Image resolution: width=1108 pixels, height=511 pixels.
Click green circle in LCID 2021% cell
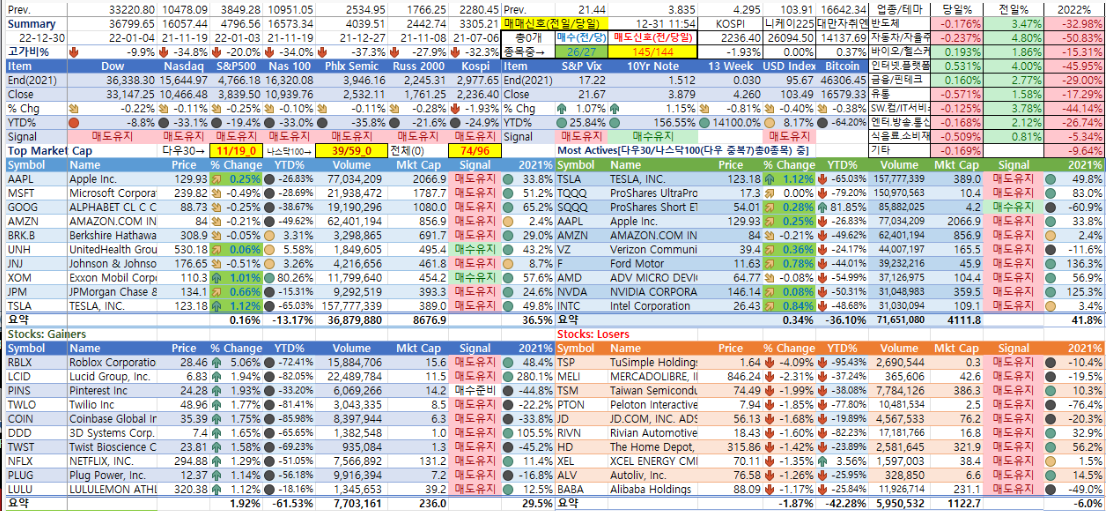tap(508, 377)
